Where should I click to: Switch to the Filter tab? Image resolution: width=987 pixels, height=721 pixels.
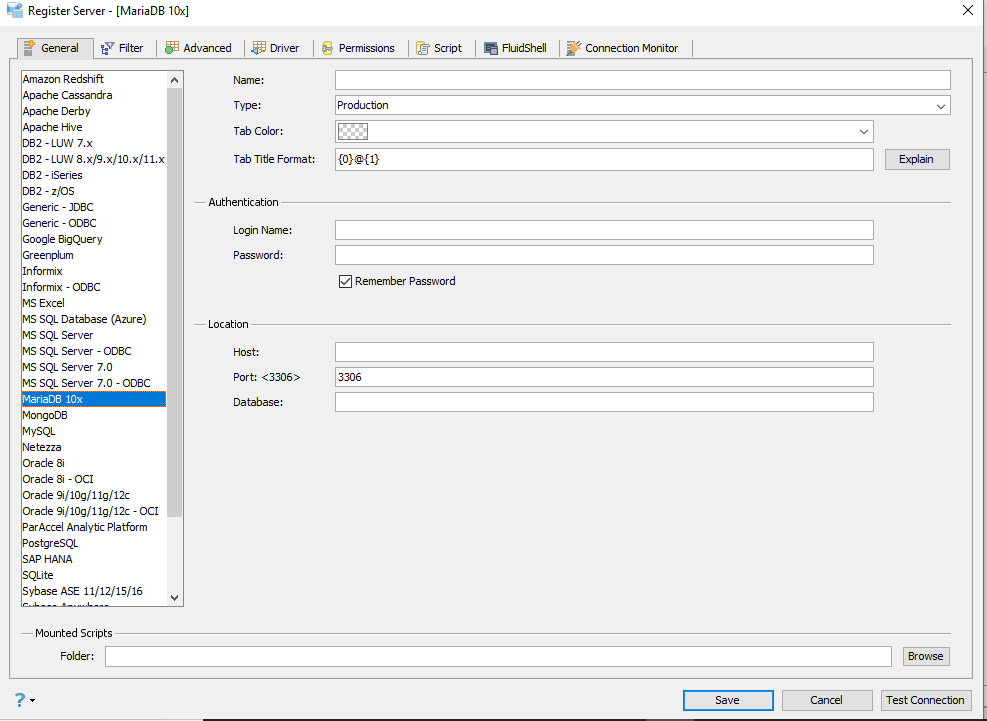(123, 48)
